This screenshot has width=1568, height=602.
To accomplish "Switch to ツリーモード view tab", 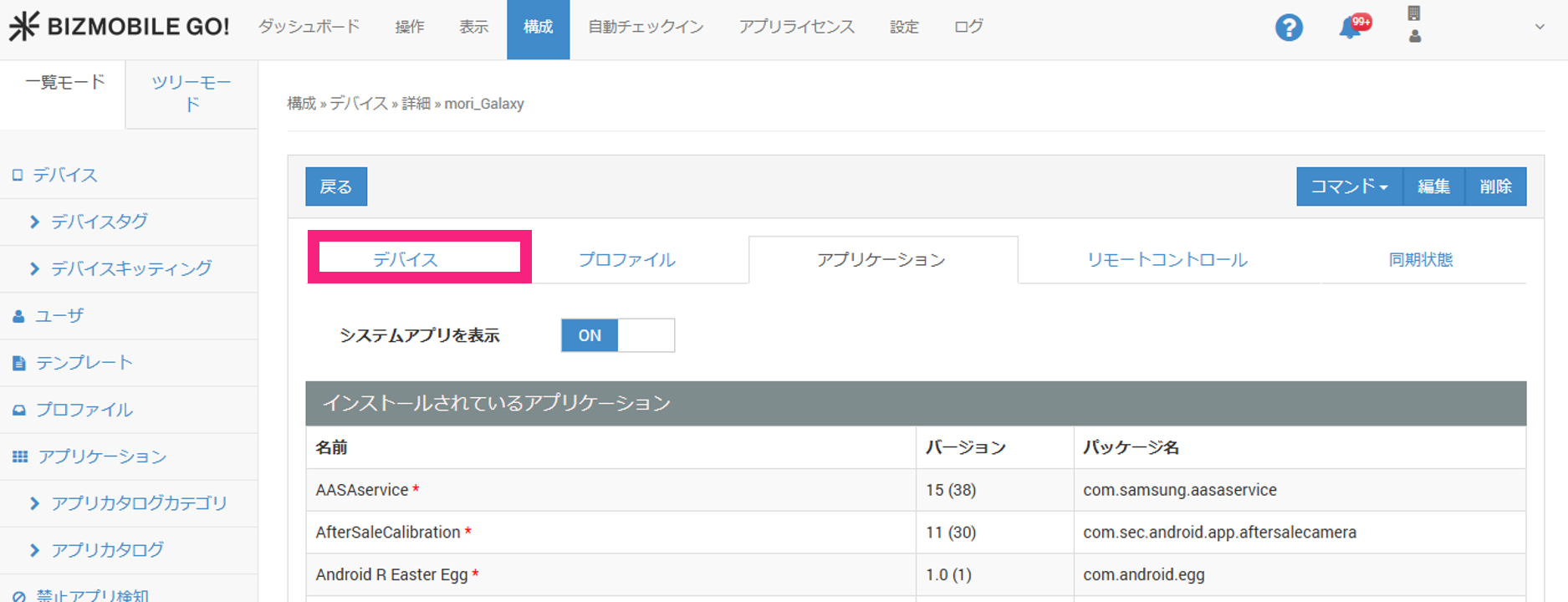I will (x=192, y=93).
